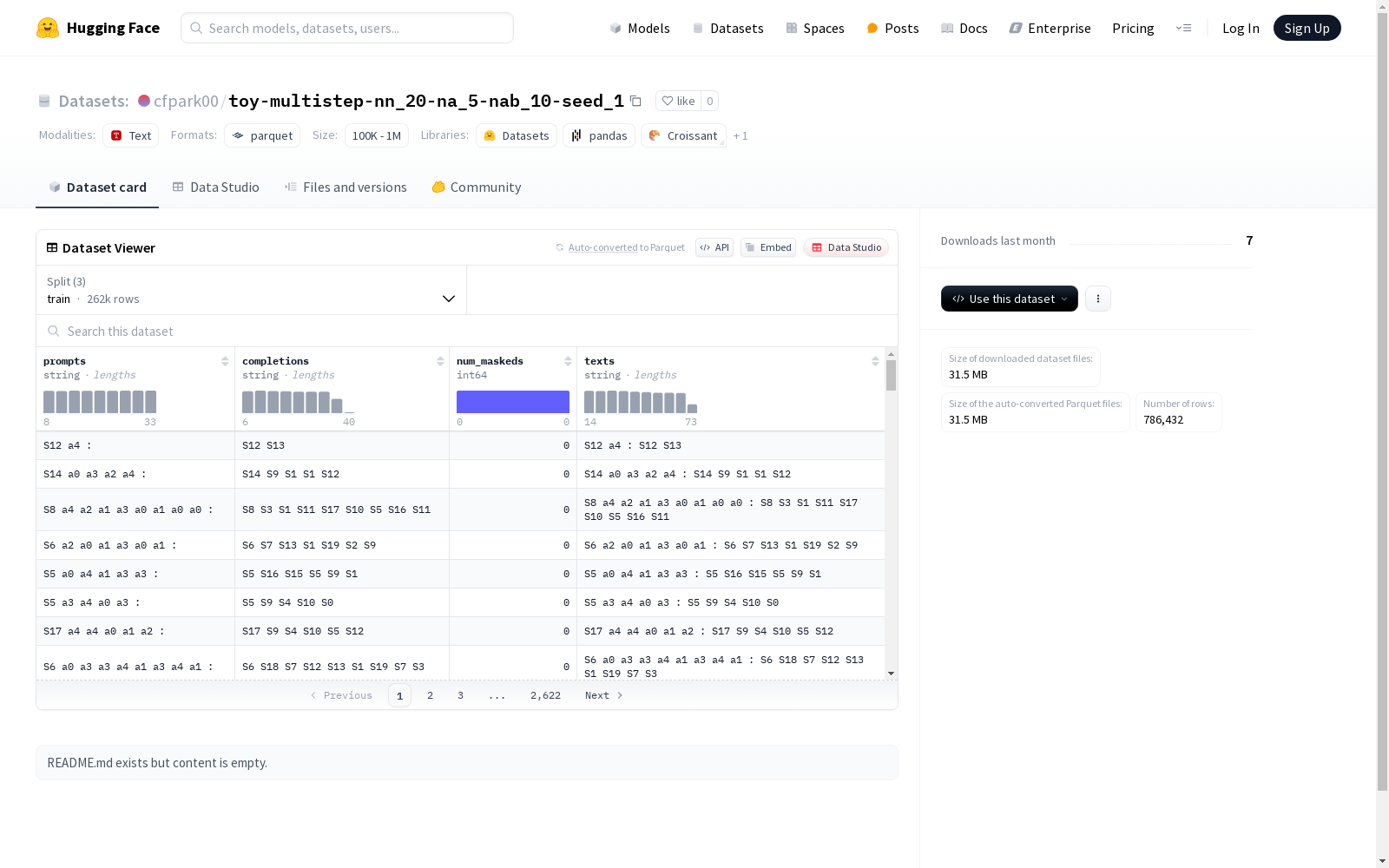Open the Use this dataset dropdown
Screen dimensions: 1389x868
[1010, 299]
